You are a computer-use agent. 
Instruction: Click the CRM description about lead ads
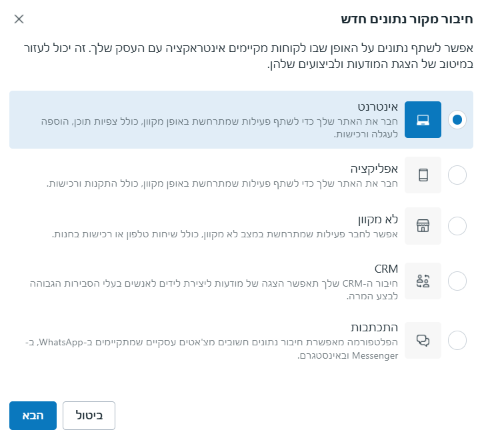214,290
